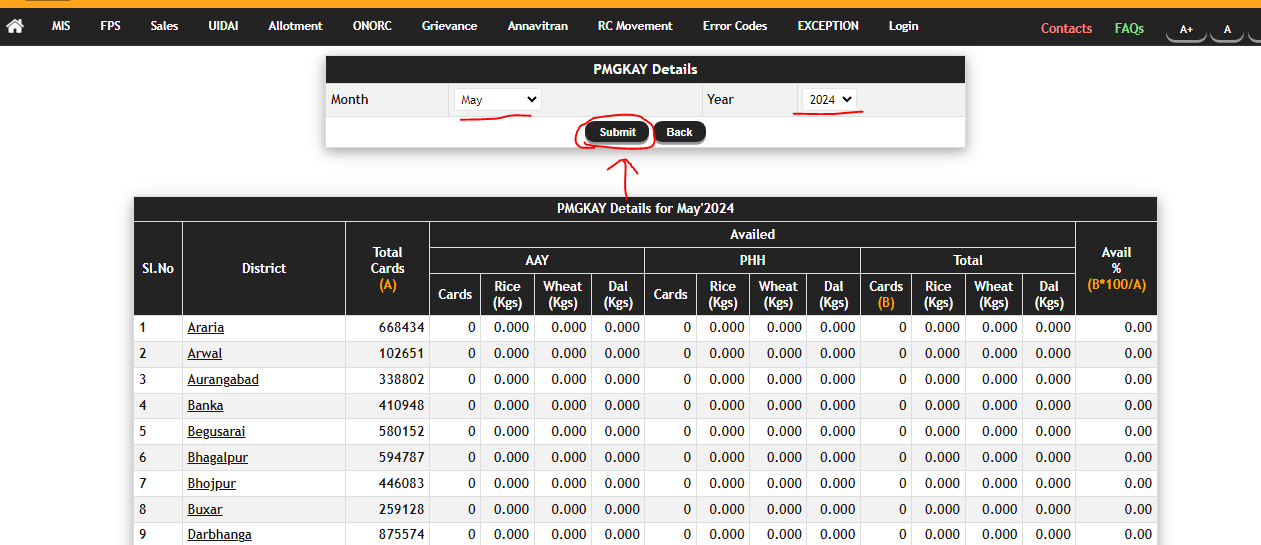Open the Month dropdown
This screenshot has width=1261, height=545.
point(497,100)
